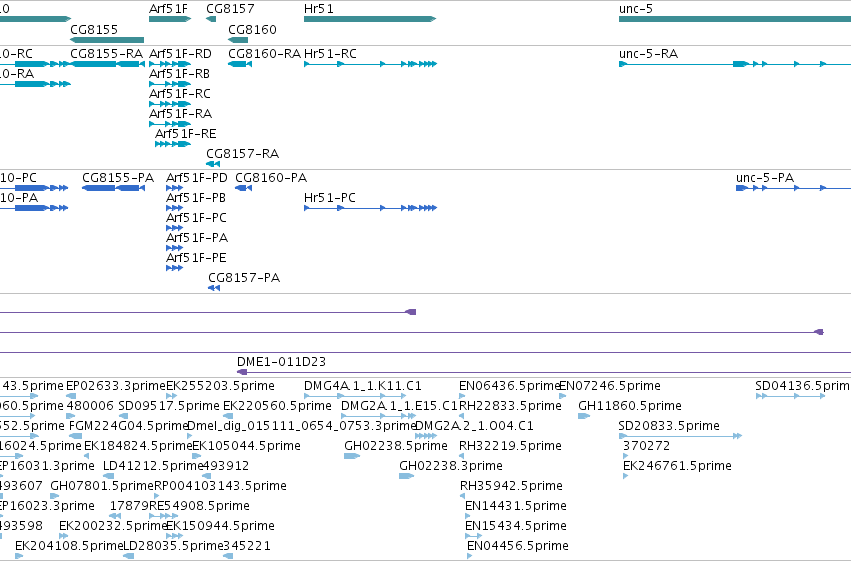
Task: Select EST RH32219.5prime
Action: click(510, 446)
